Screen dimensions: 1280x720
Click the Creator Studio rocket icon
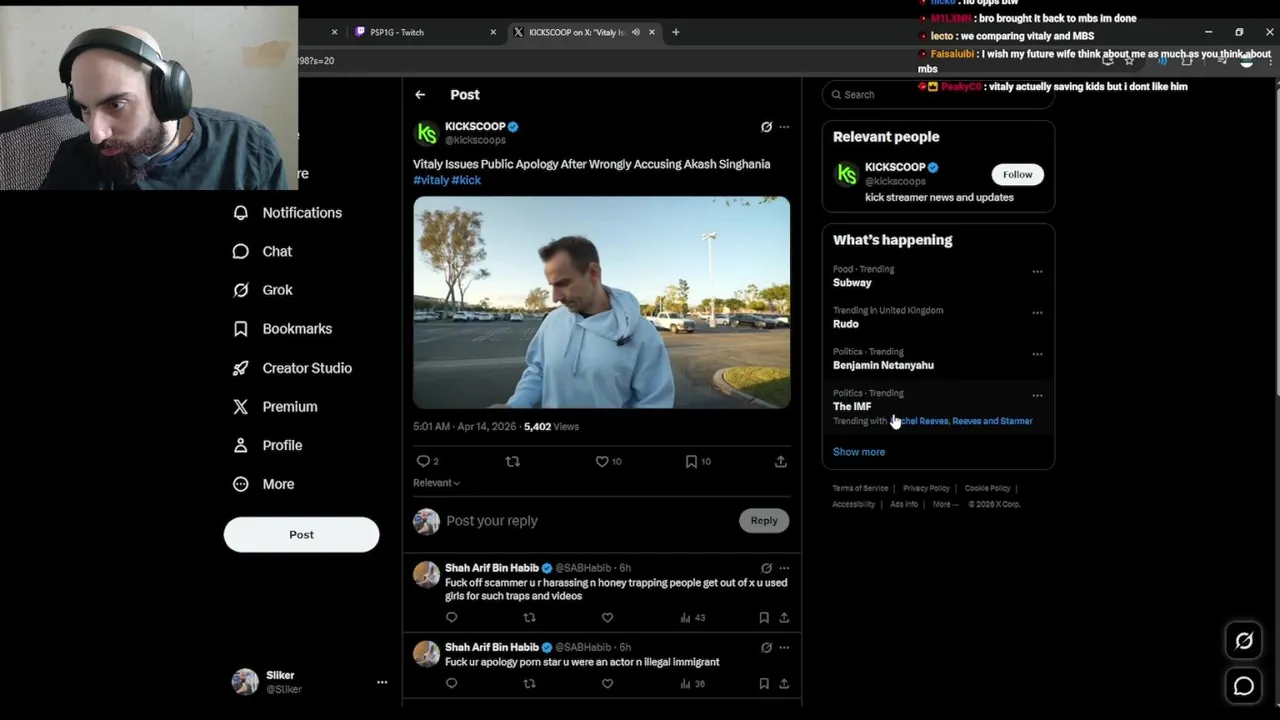[240, 368]
